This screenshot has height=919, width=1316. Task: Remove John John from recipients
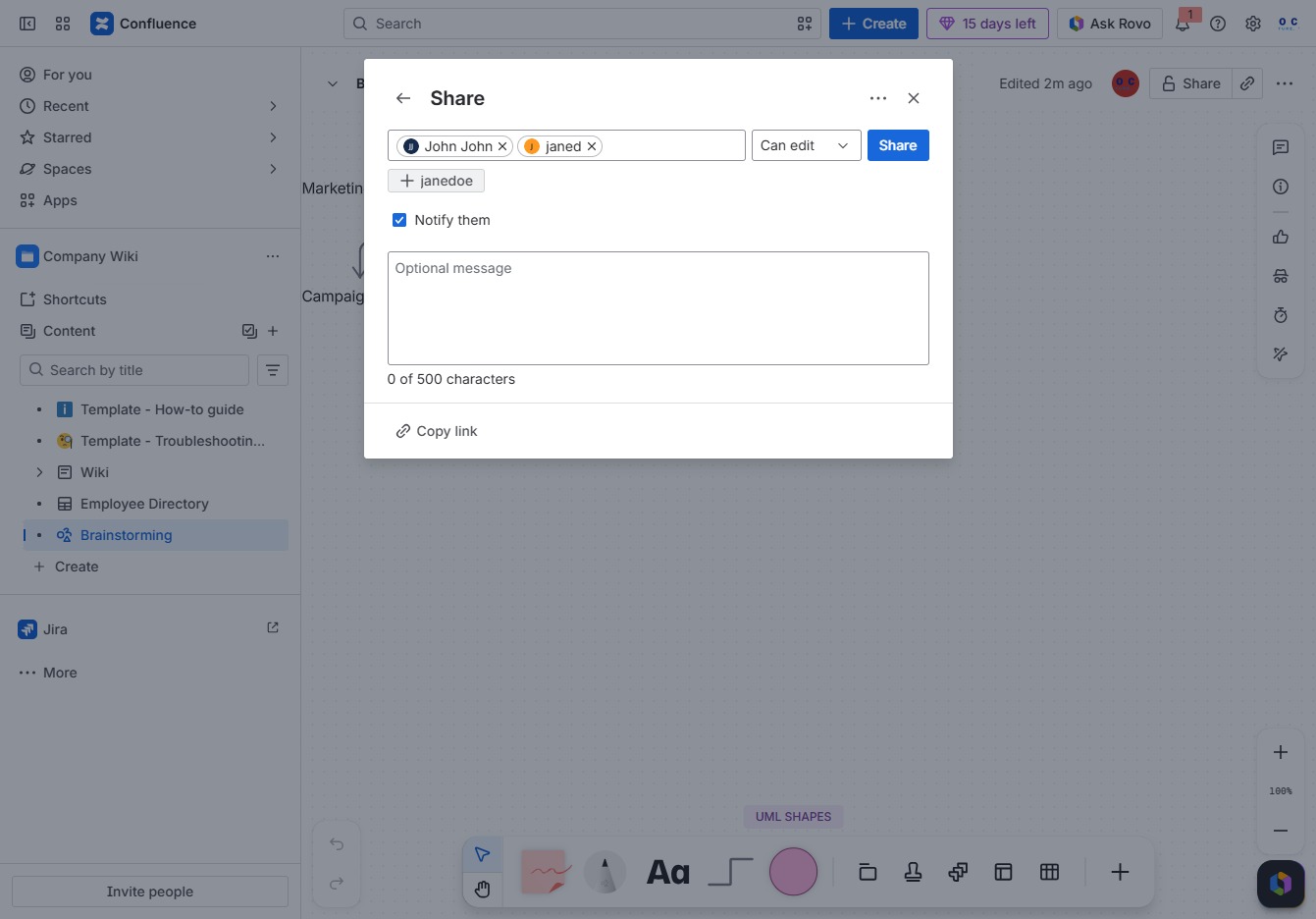(502, 146)
